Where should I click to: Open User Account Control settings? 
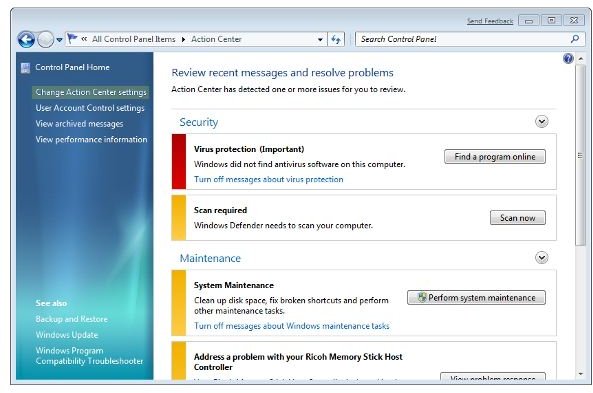(x=90, y=108)
